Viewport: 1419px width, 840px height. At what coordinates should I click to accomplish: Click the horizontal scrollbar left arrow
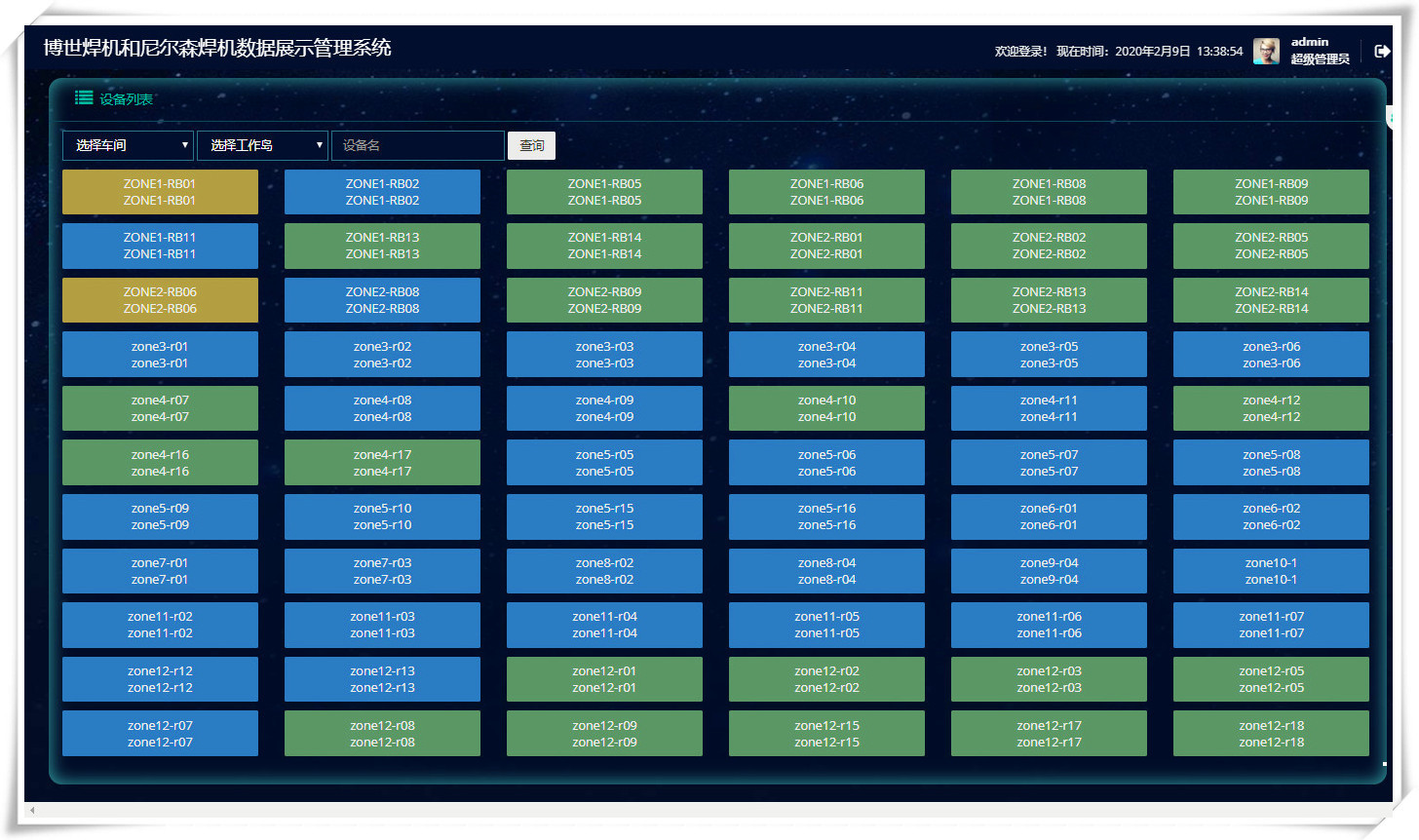click(x=32, y=810)
